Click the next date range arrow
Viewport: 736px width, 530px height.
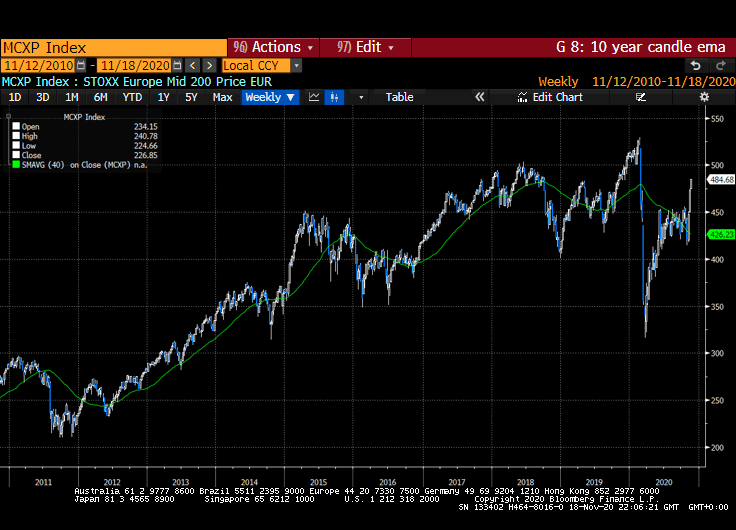[x=209, y=65]
